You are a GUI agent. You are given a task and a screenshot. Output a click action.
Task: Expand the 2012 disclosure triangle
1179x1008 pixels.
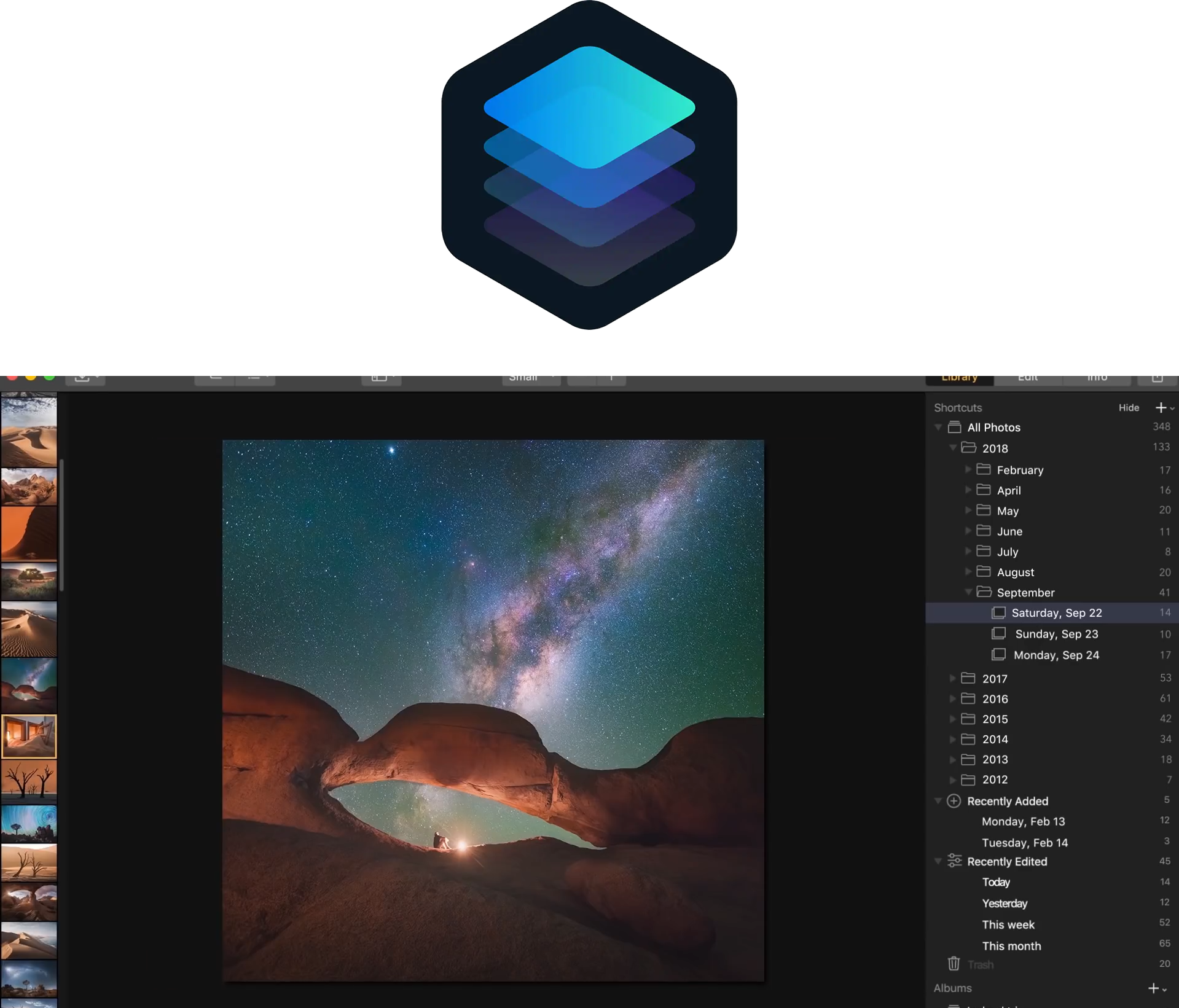(952, 779)
